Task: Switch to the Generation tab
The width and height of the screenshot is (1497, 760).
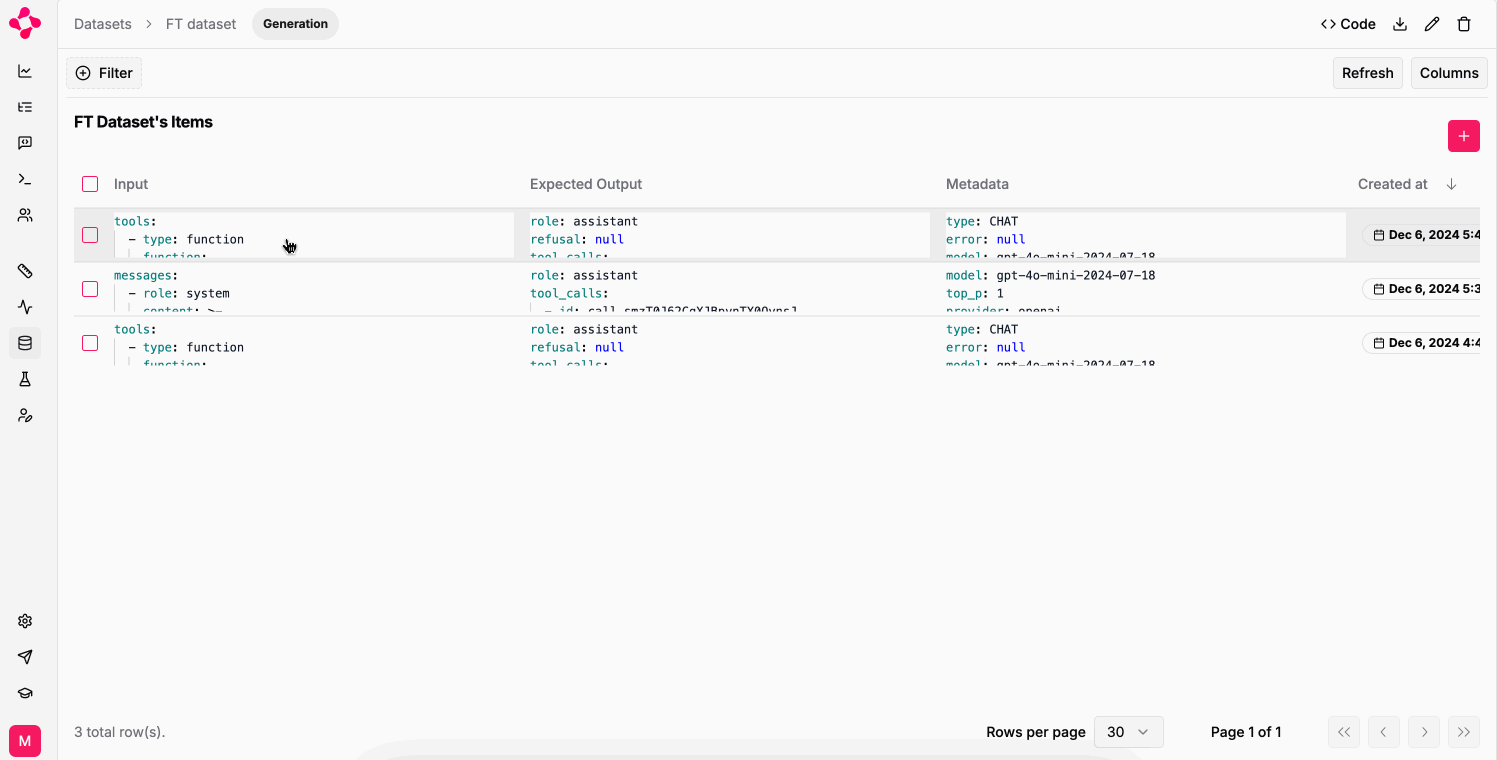Action: coord(295,23)
